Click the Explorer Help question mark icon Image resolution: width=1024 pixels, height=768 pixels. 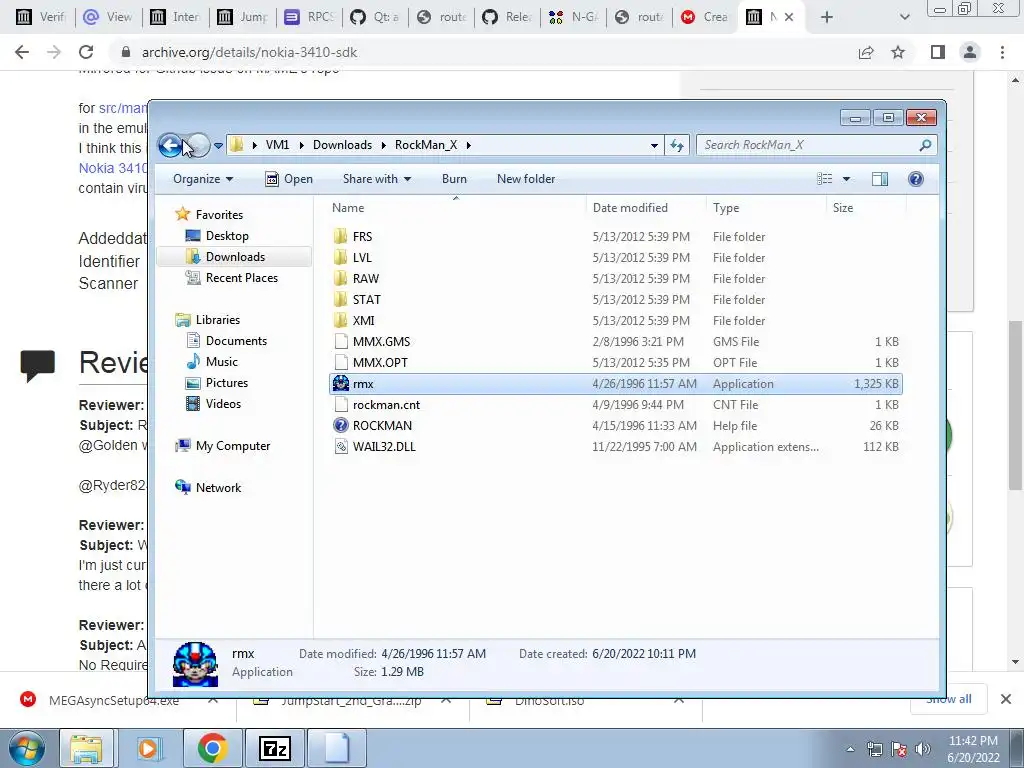916,179
